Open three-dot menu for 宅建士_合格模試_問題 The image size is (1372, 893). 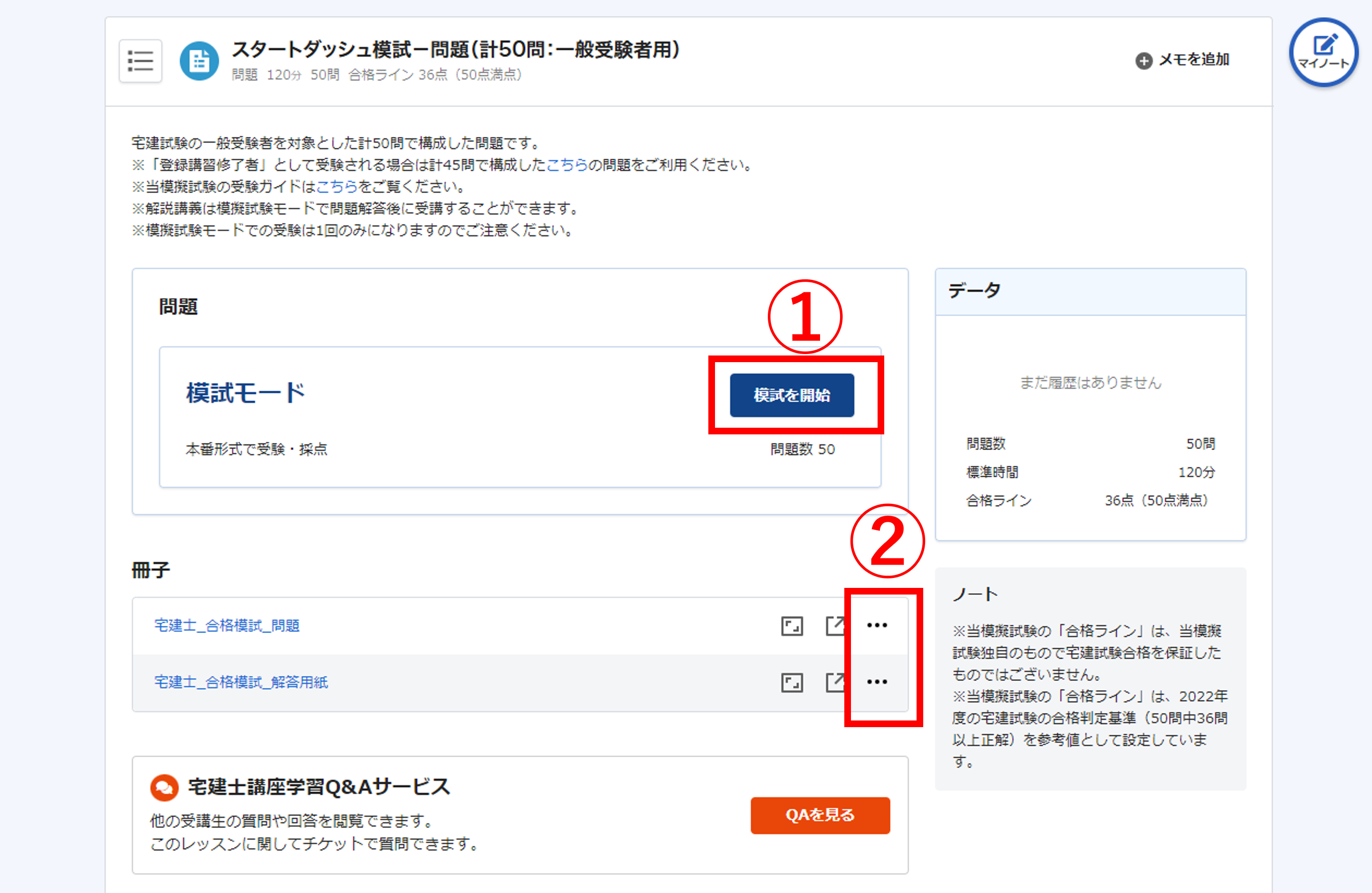pyautogui.click(x=877, y=625)
